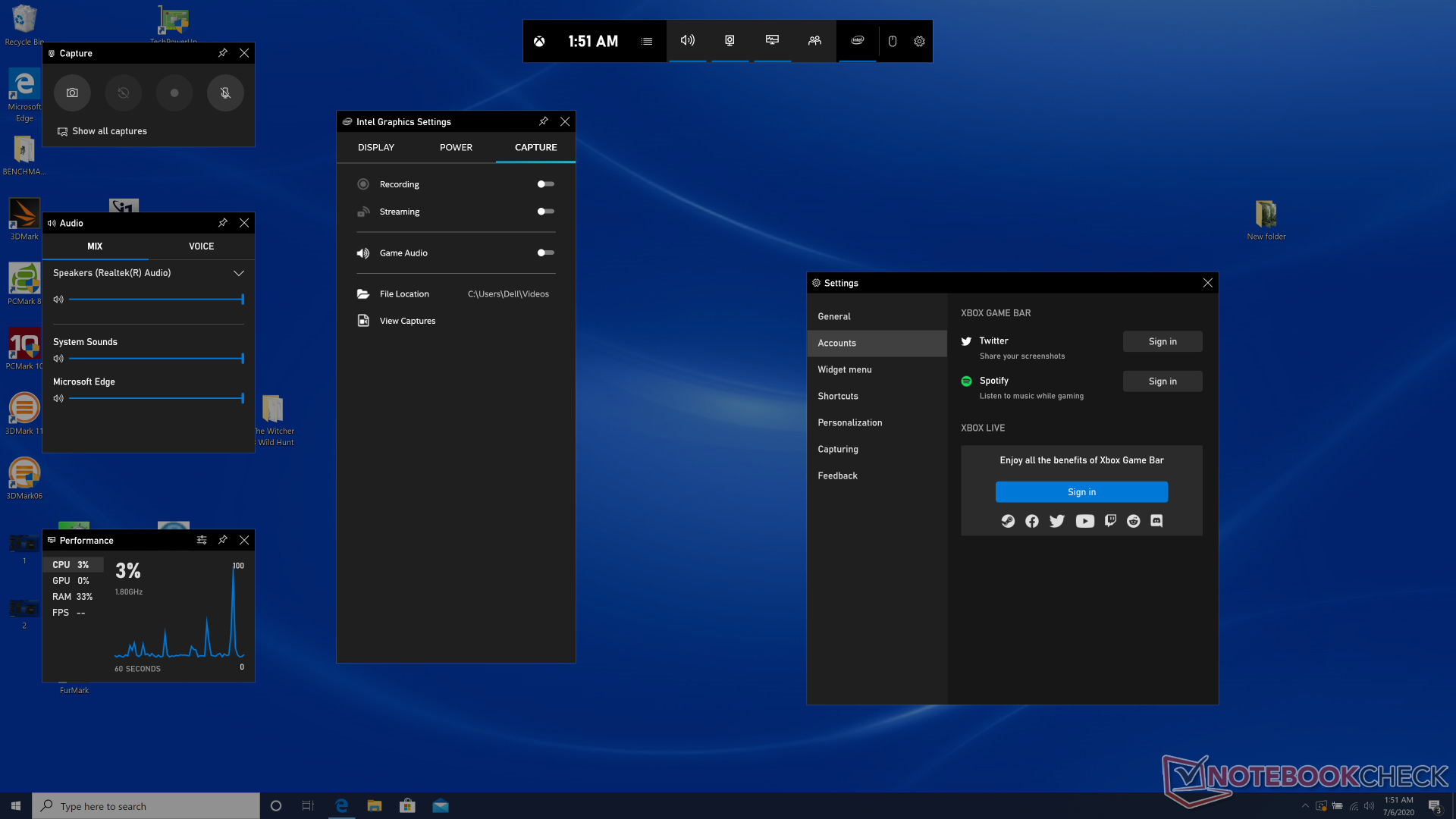Image resolution: width=1456 pixels, height=819 pixels.
Task: Select Shortcuts in Settings sidebar
Action: click(x=877, y=397)
